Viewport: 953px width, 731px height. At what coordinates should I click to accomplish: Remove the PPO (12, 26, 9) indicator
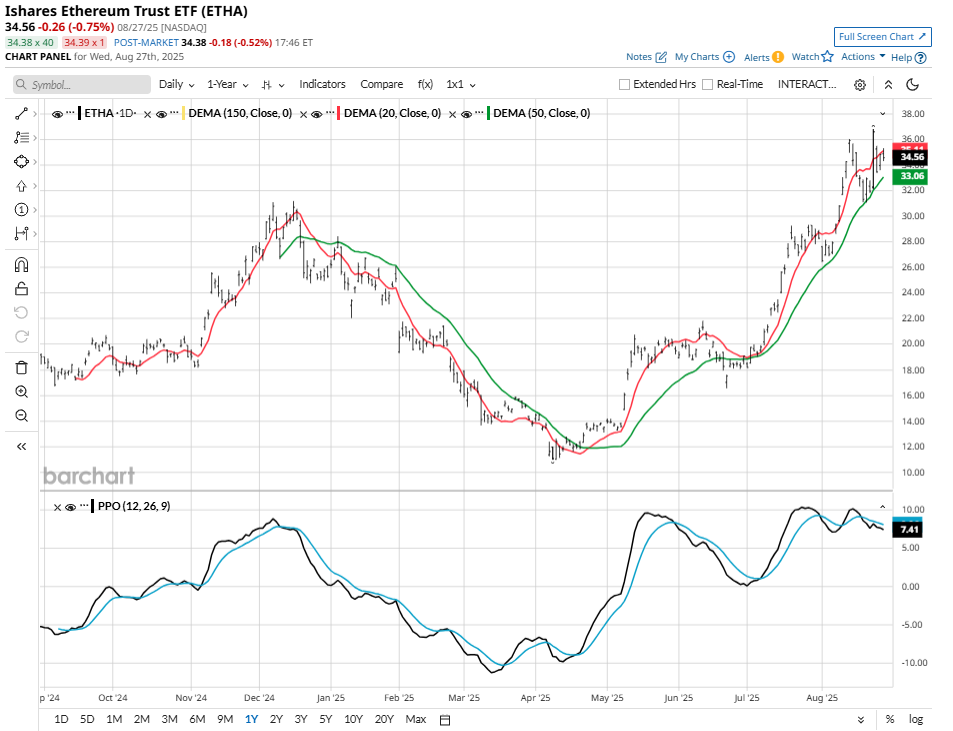click(57, 507)
